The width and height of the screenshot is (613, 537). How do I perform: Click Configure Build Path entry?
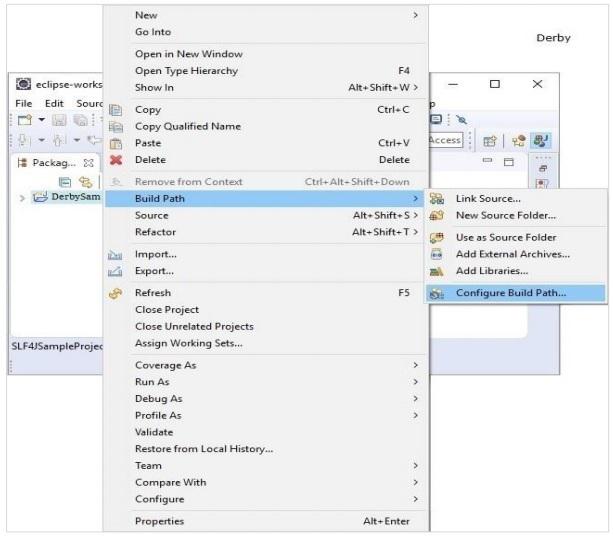[516, 293]
